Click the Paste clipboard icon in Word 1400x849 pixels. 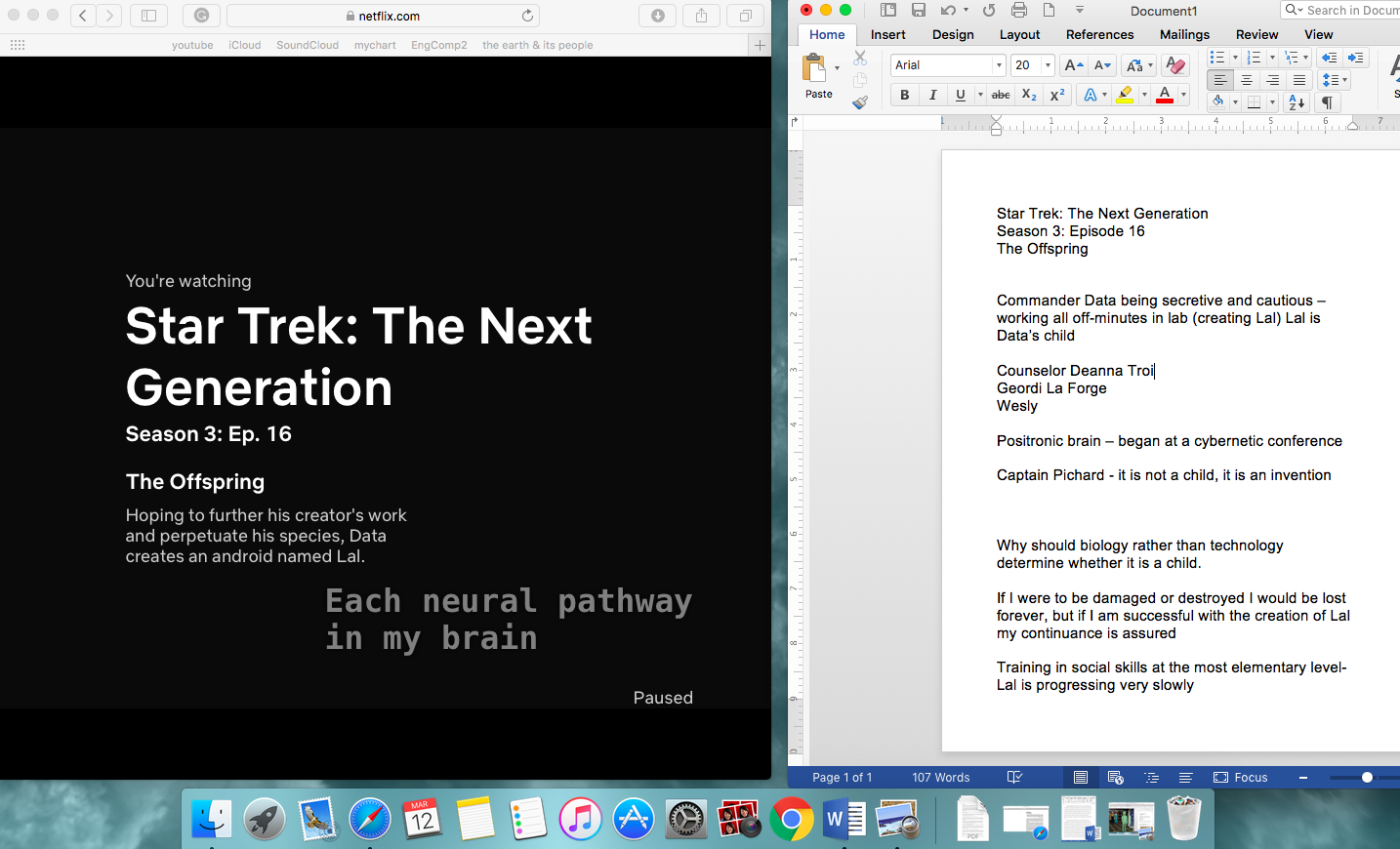coord(813,67)
